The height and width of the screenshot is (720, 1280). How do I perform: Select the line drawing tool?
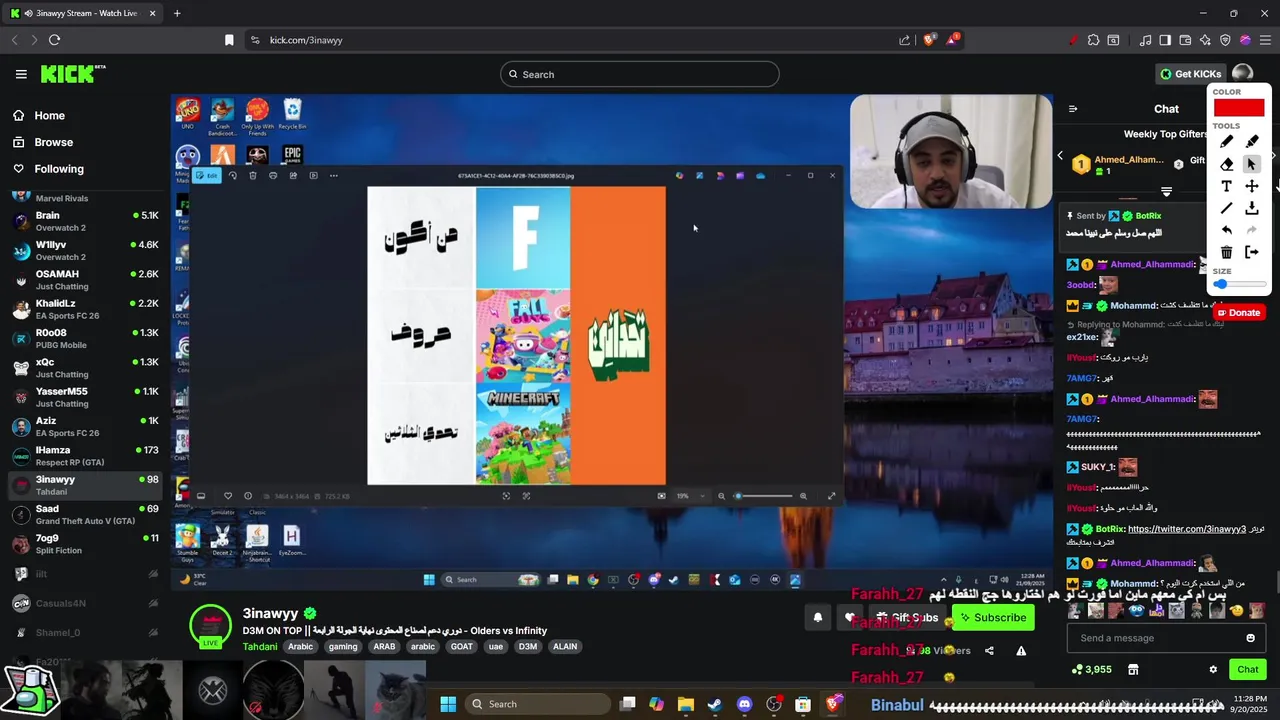point(1226,208)
